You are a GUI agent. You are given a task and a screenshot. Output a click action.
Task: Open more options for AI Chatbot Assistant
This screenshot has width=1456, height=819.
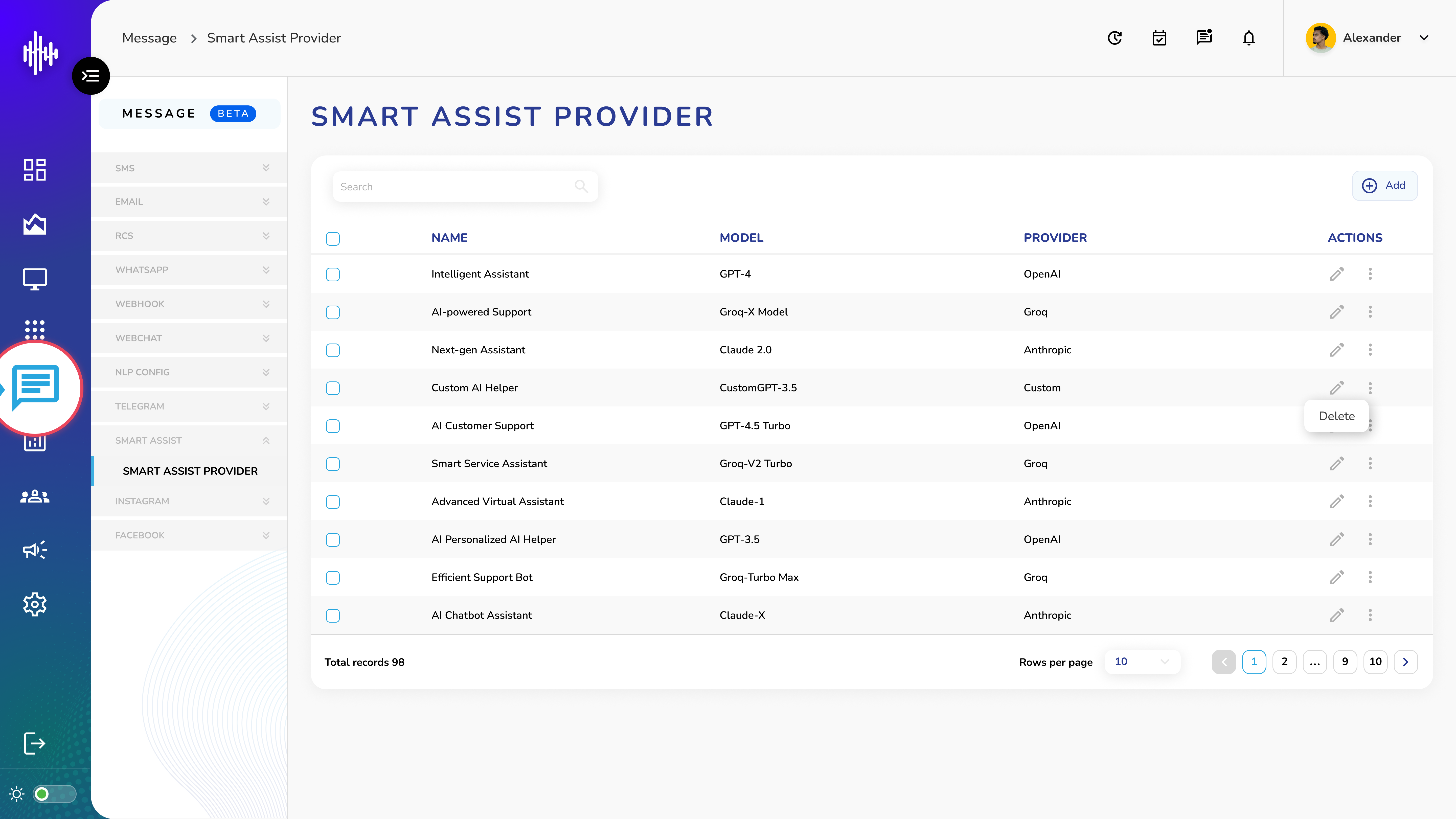coord(1370,615)
